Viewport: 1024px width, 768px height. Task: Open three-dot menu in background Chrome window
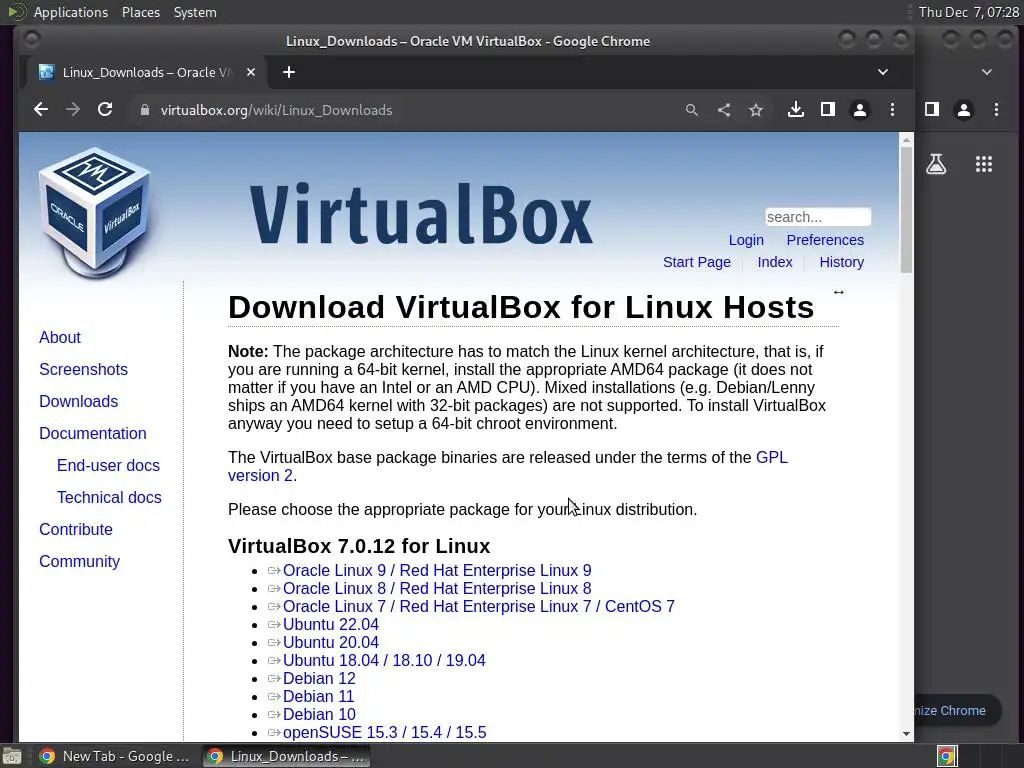pos(996,110)
